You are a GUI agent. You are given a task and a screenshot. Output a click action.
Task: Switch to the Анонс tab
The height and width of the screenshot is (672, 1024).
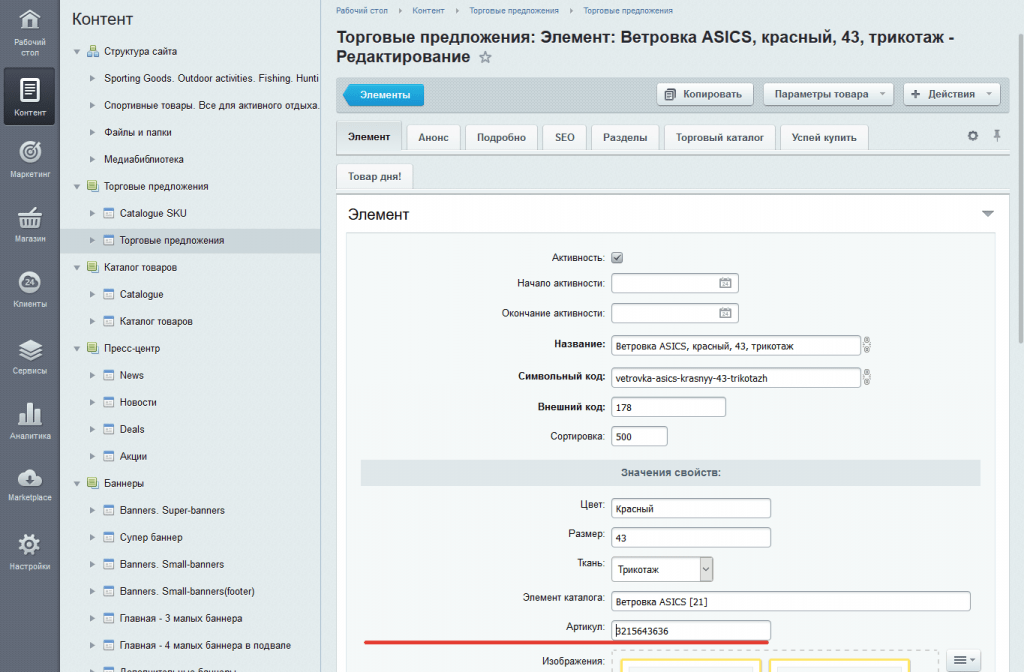click(434, 137)
